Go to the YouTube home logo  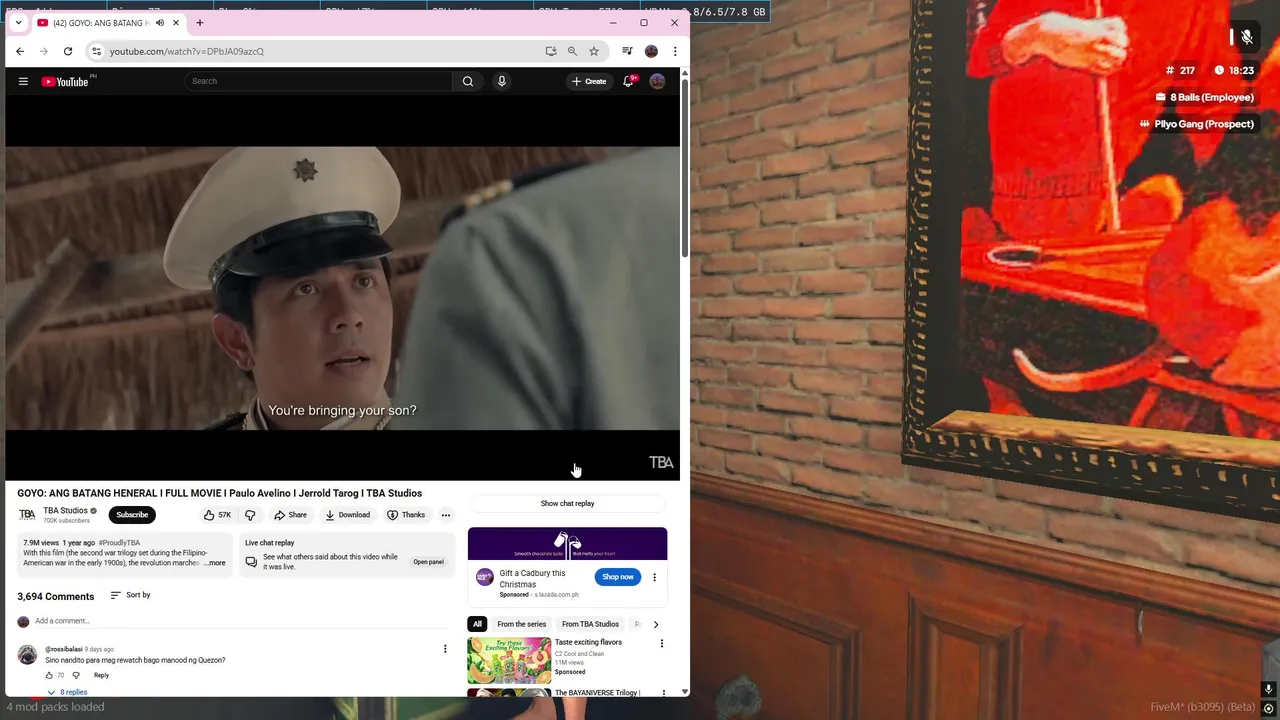[x=65, y=81]
